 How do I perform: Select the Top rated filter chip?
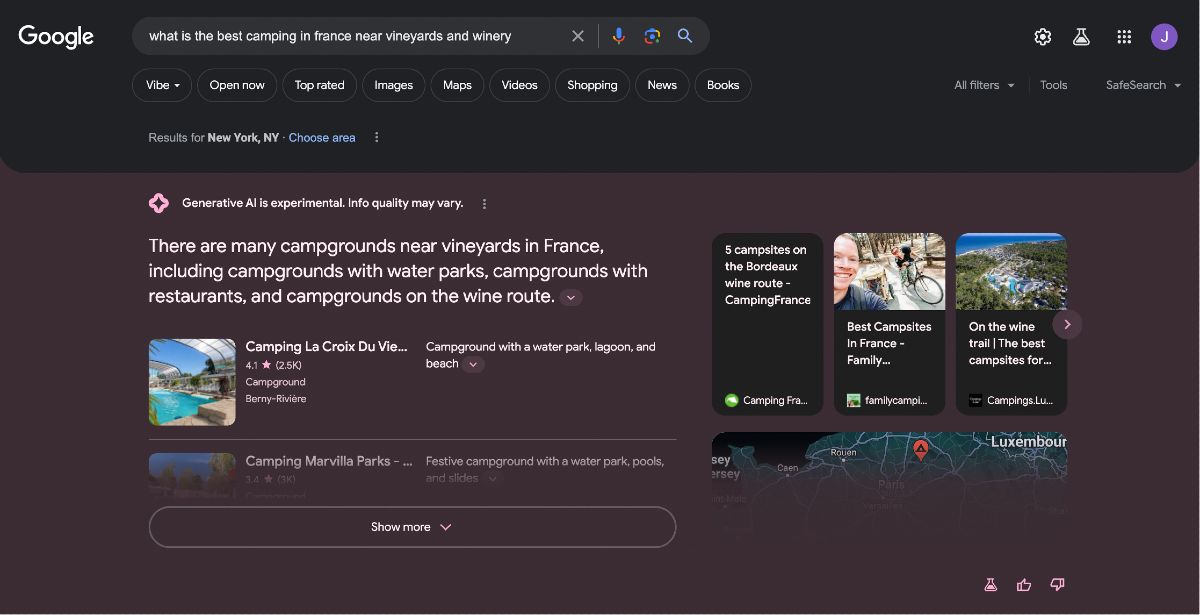click(320, 85)
